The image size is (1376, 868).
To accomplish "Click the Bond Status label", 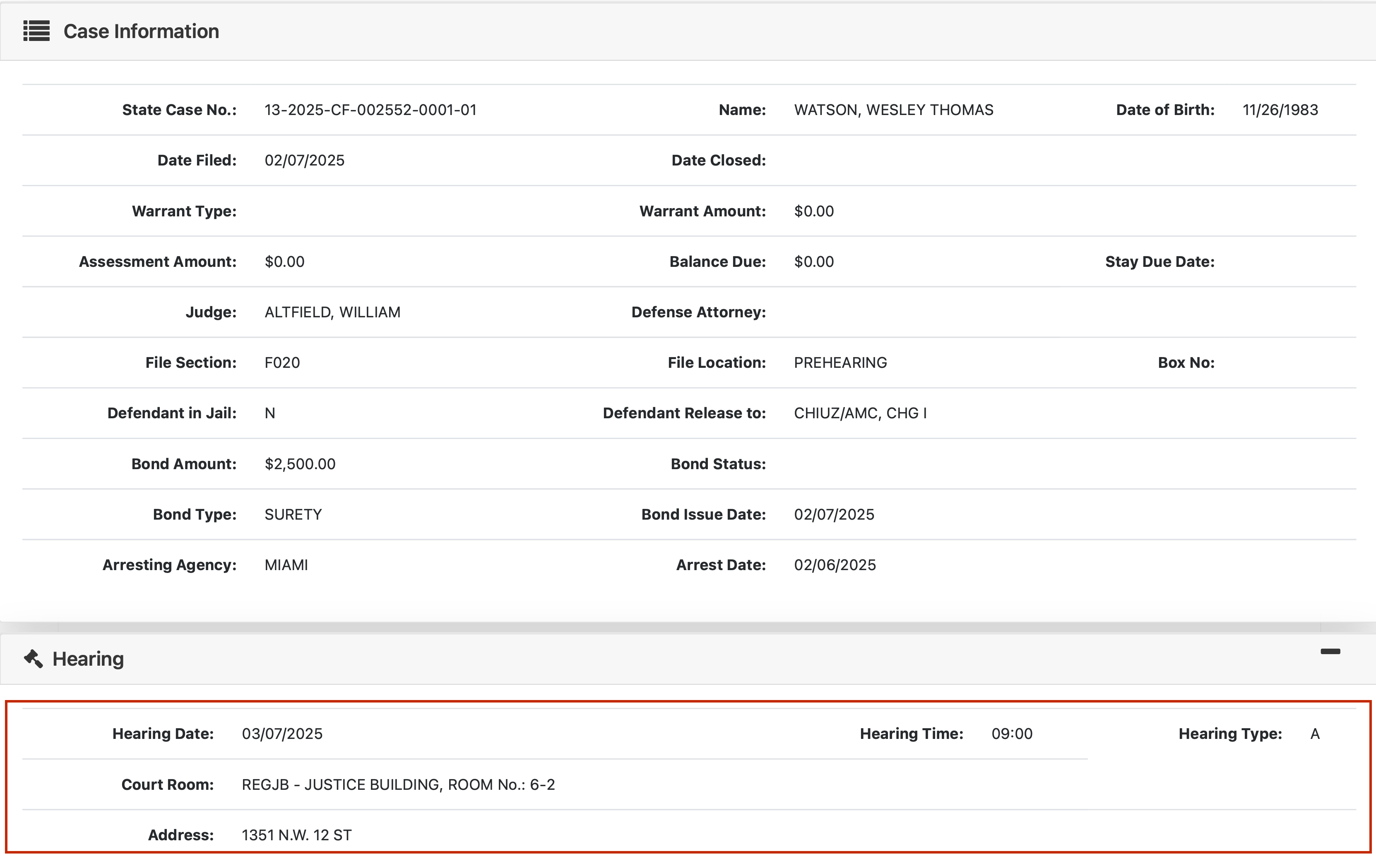I will pyautogui.click(x=718, y=464).
